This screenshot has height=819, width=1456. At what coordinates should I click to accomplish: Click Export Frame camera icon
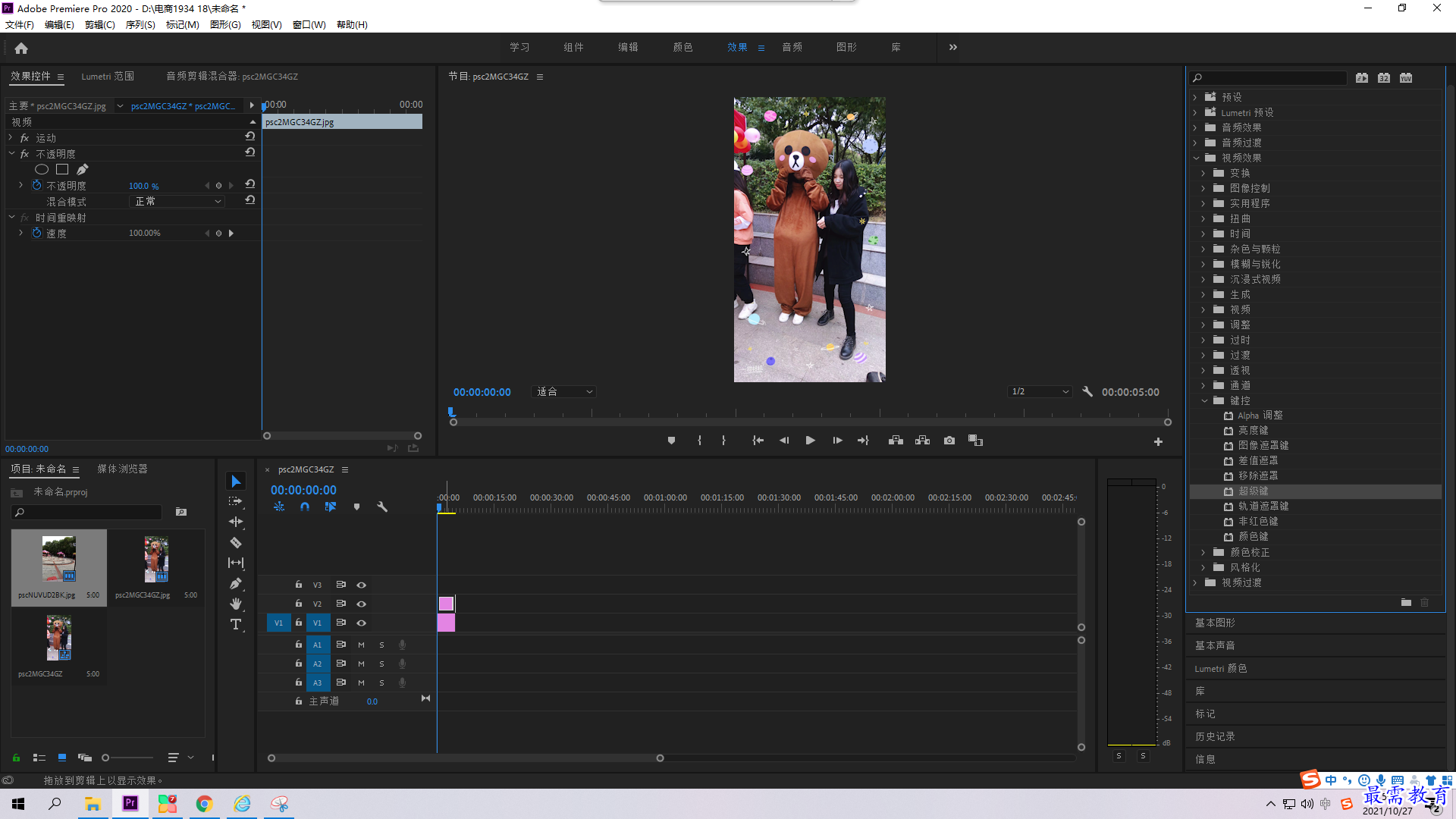click(x=949, y=441)
